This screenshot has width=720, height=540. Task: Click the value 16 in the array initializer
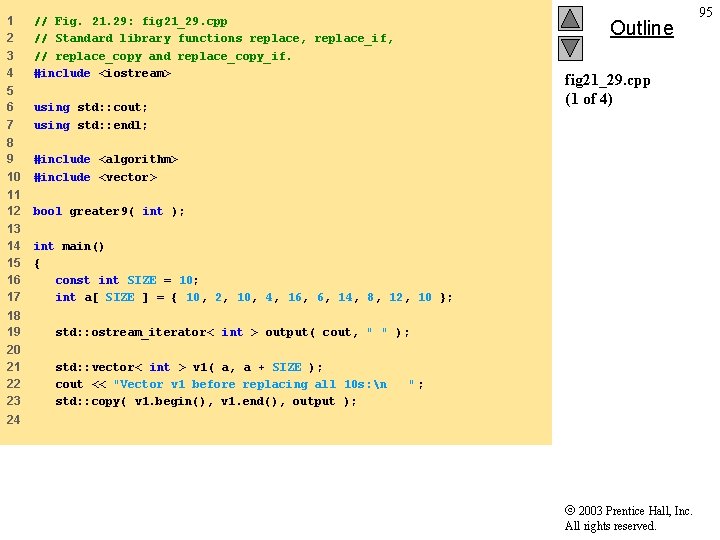[295, 298]
